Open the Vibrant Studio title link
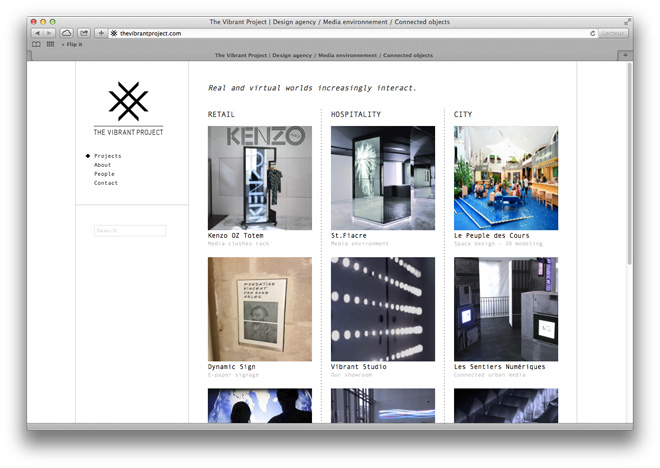Screen dimensions: 660x468 pos(359,367)
